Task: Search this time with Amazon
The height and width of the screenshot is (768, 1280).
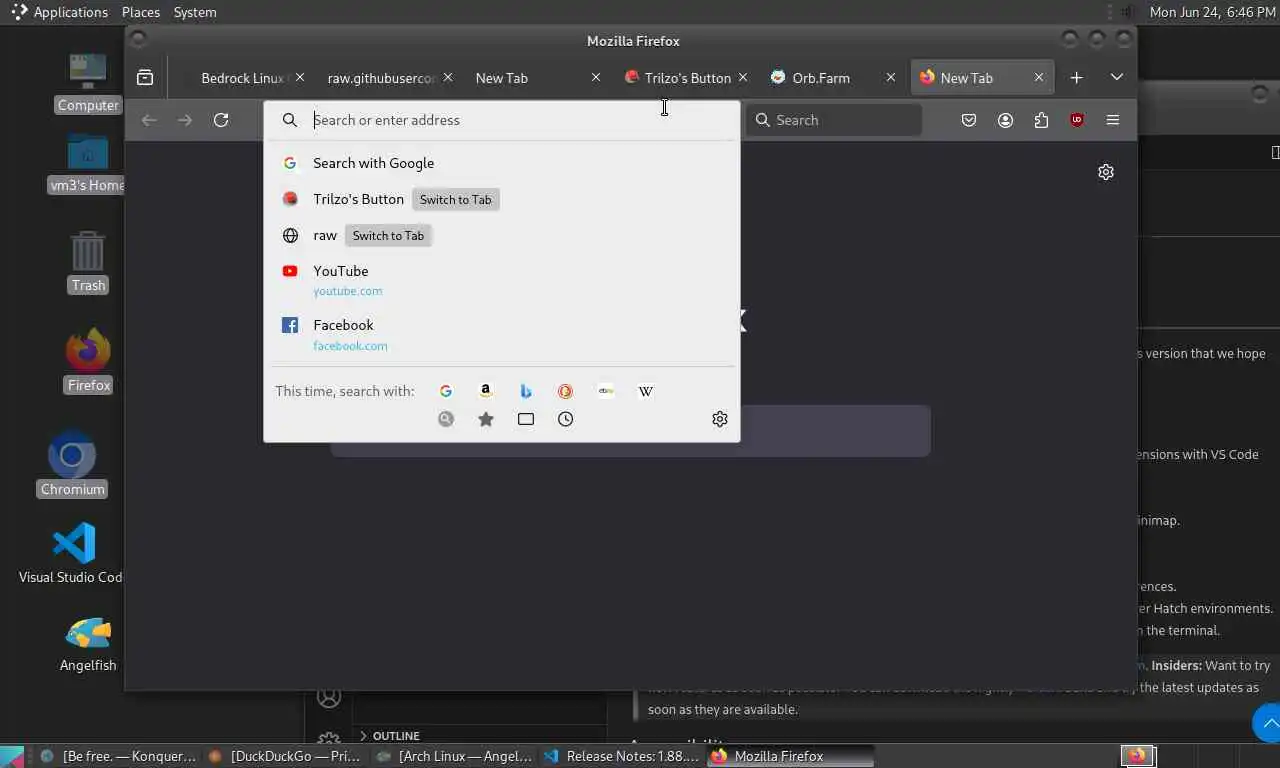Action: point(486,391)
